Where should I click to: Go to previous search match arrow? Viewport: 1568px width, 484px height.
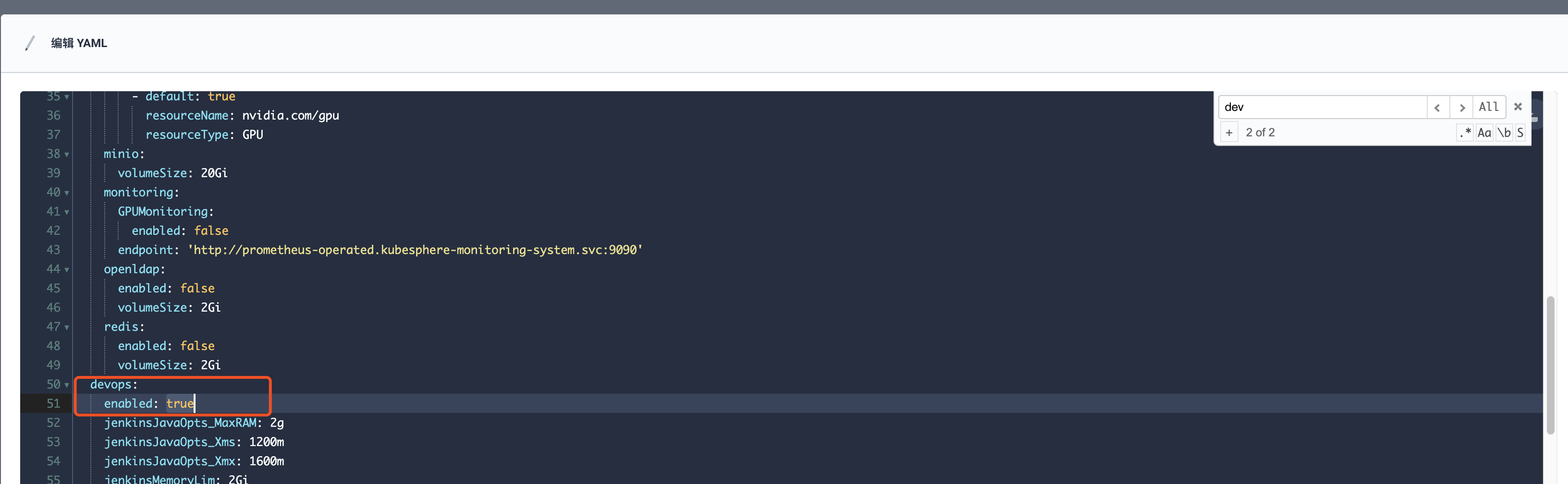tap(1438, 107)
